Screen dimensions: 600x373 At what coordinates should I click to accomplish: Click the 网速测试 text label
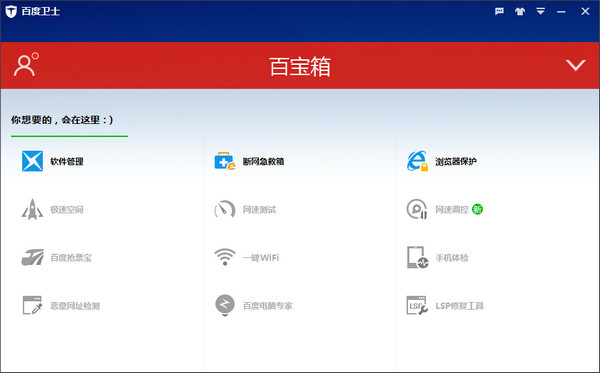point(259,210)
